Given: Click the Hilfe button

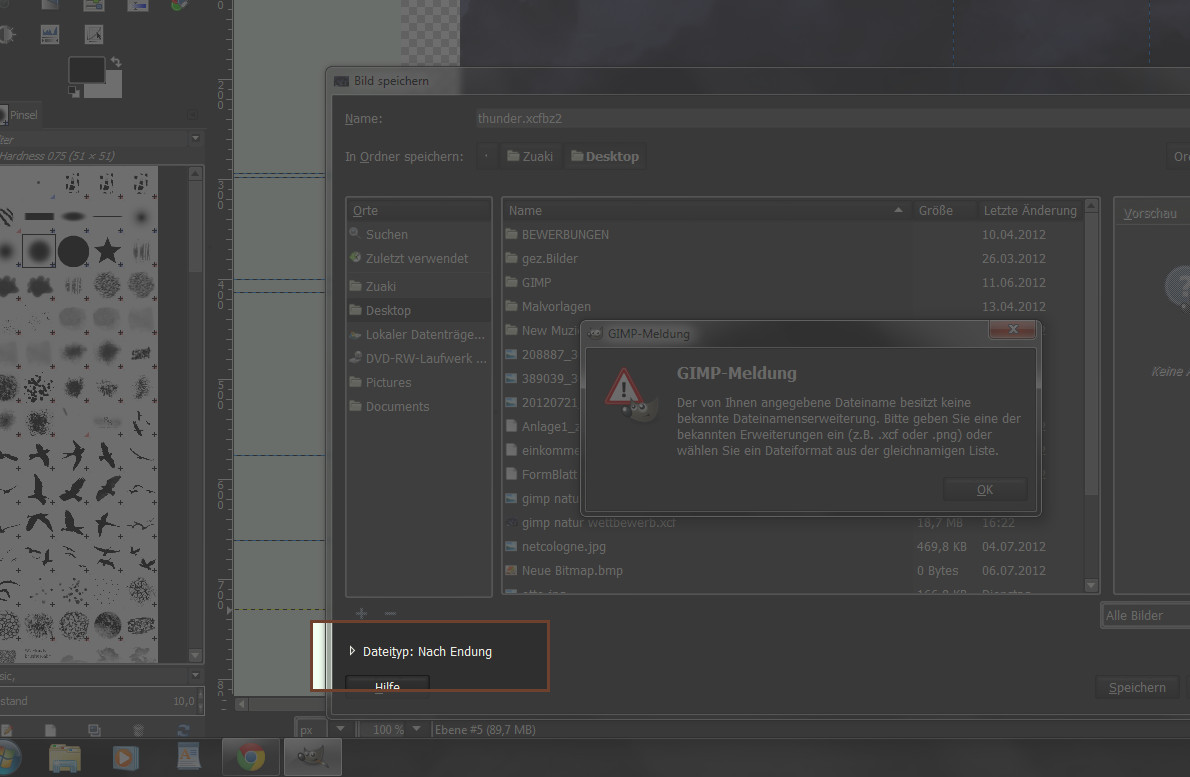Looking at the screenshot, I should click(387, 686).
